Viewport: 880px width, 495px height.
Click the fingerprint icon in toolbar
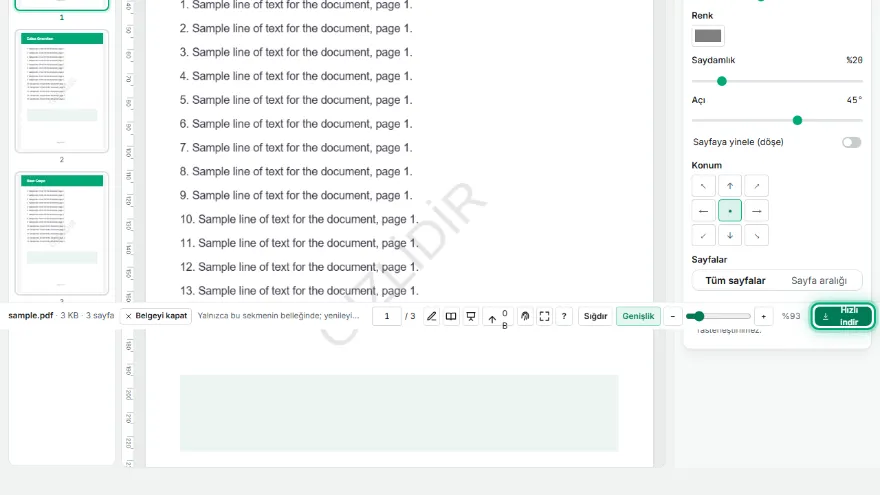pos(525,316)
